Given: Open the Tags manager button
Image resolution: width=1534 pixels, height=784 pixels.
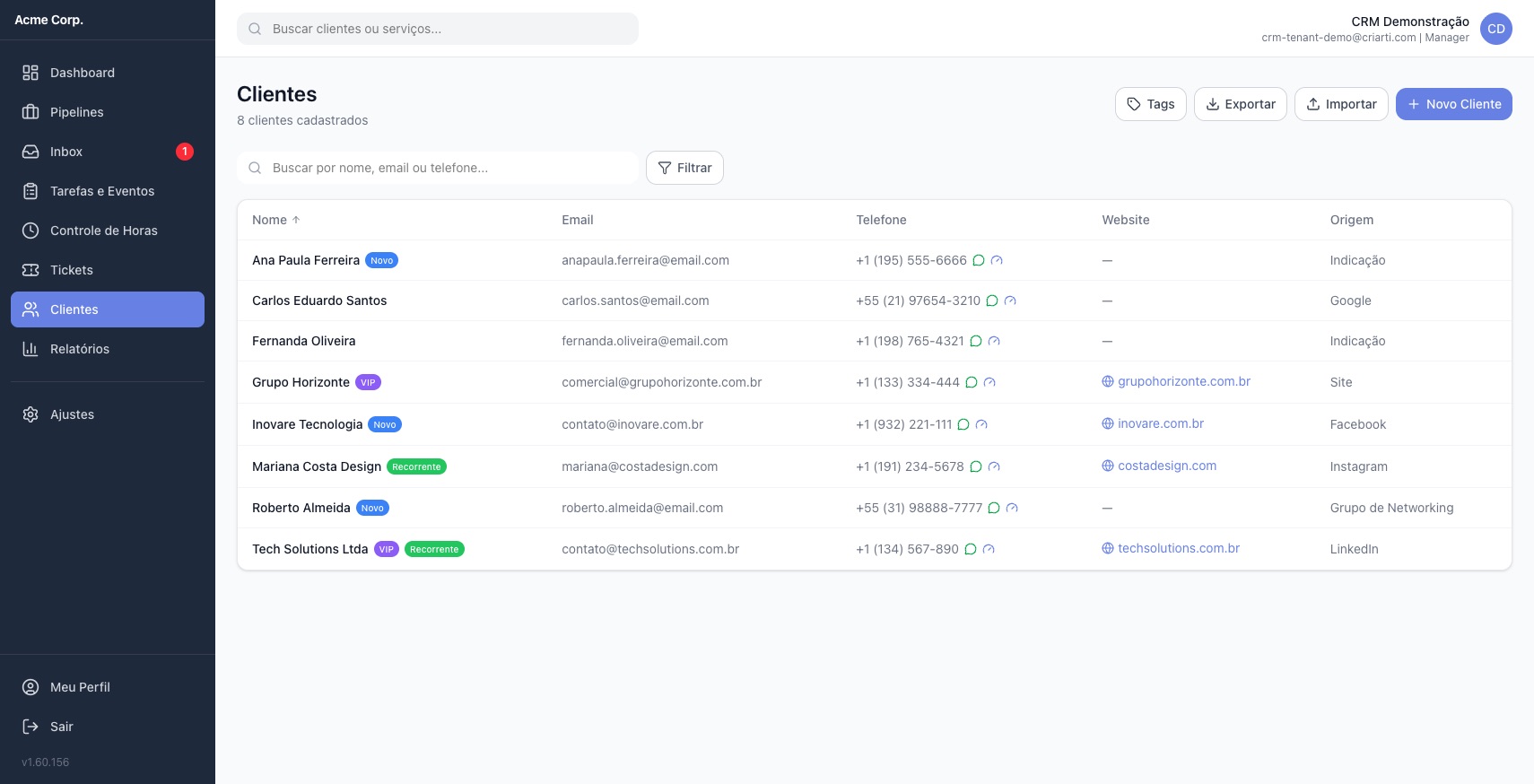Looking at the screenshot, I should (x=1151, y=104).
